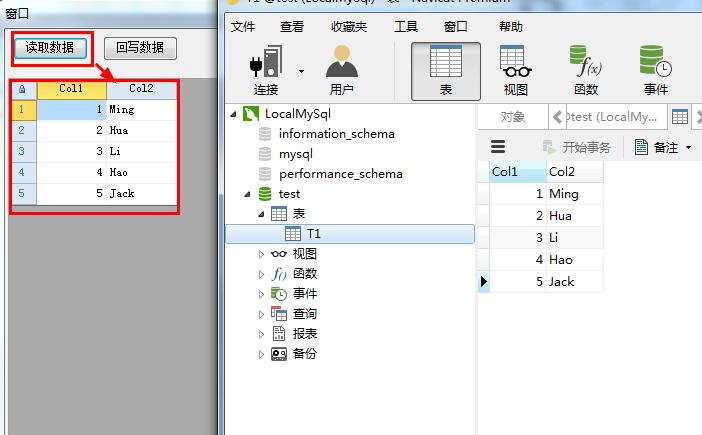This screenshot has height=435, width=702.
Task: Expand the 备份 tree node
Action: (x=261, y=354)
